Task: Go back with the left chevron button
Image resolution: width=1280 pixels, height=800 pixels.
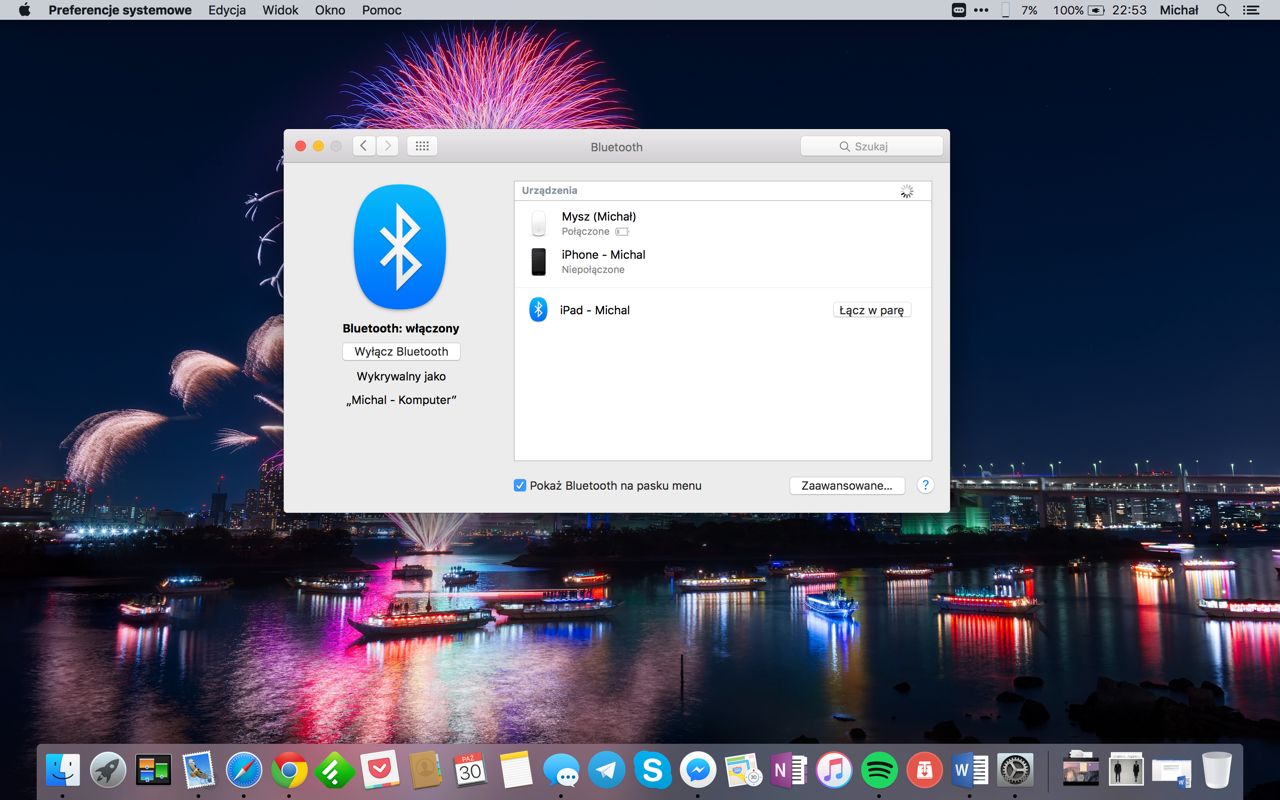Action: tap(364, 146)
